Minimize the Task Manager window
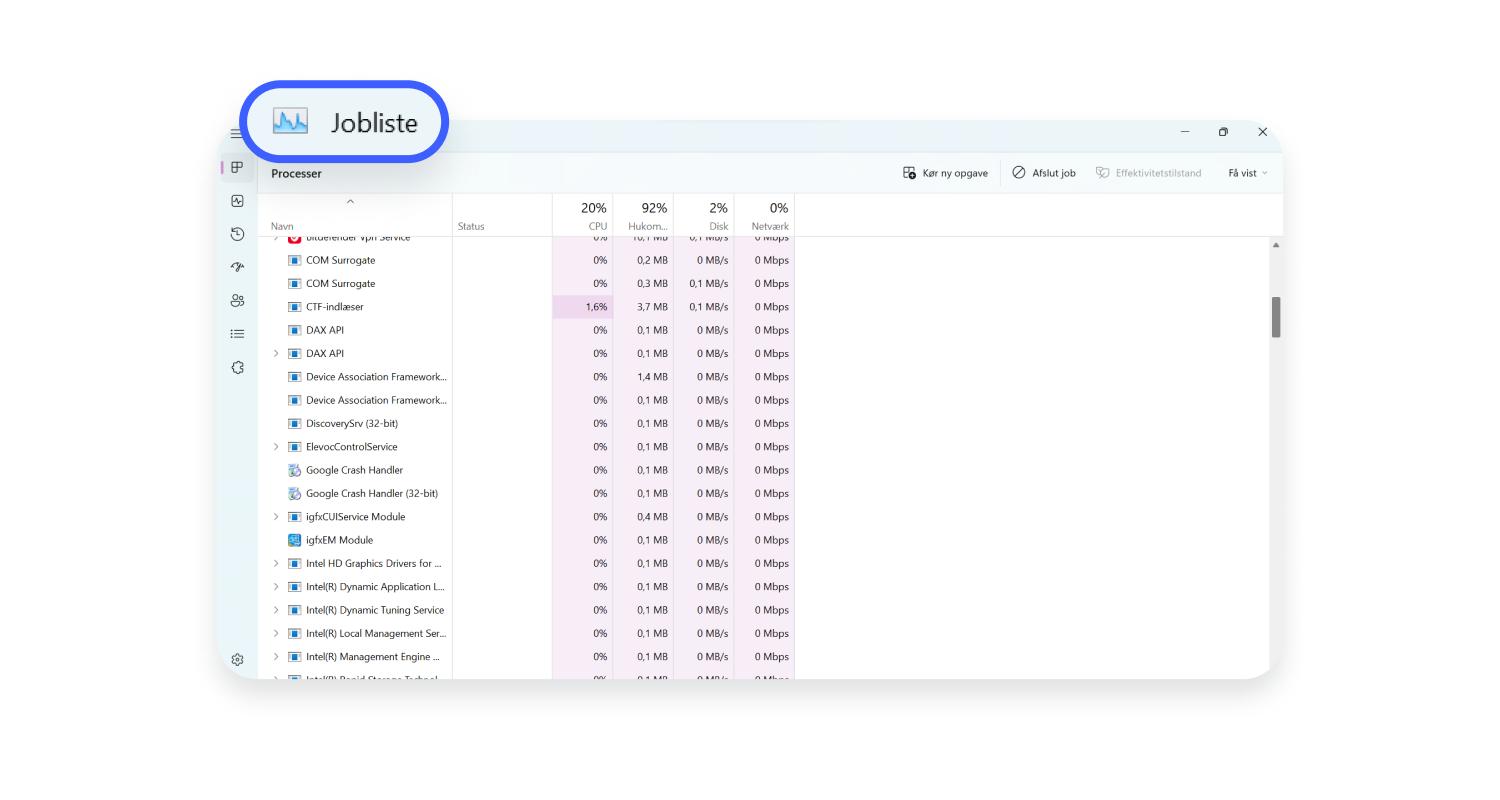The width and height of the screenshot is (1500, 800). pyautogui.click(x=1185, y=132)
